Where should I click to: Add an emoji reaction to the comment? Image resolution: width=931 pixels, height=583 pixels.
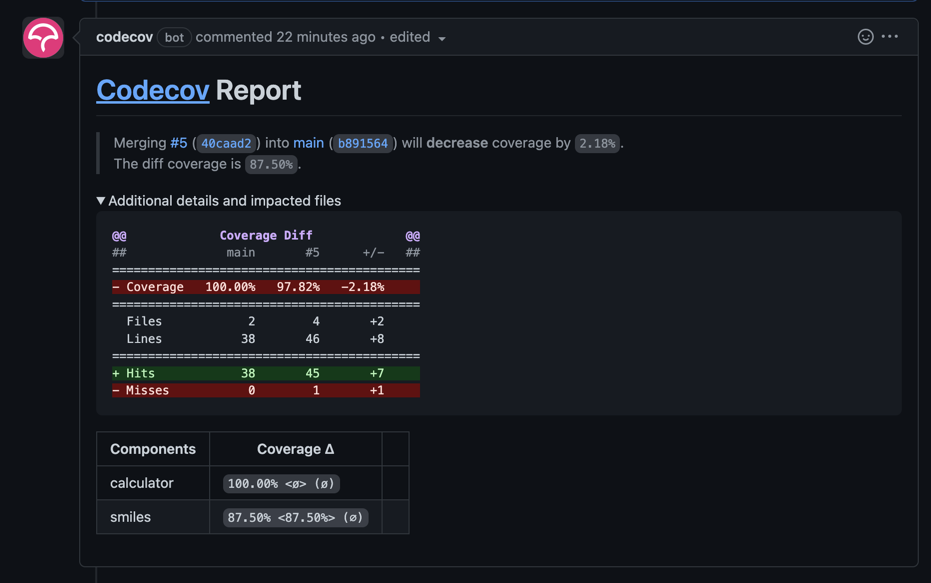[x=865, y=37]
